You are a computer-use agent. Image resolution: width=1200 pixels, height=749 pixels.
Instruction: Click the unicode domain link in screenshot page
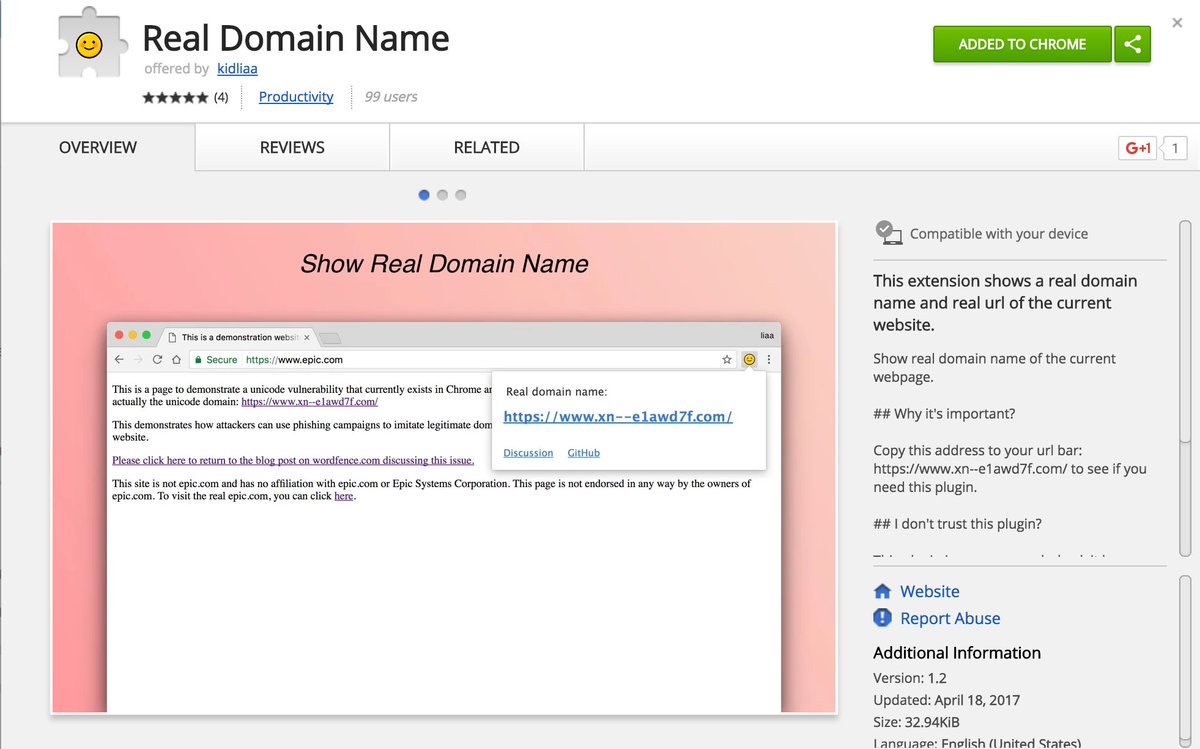[309, 401]
